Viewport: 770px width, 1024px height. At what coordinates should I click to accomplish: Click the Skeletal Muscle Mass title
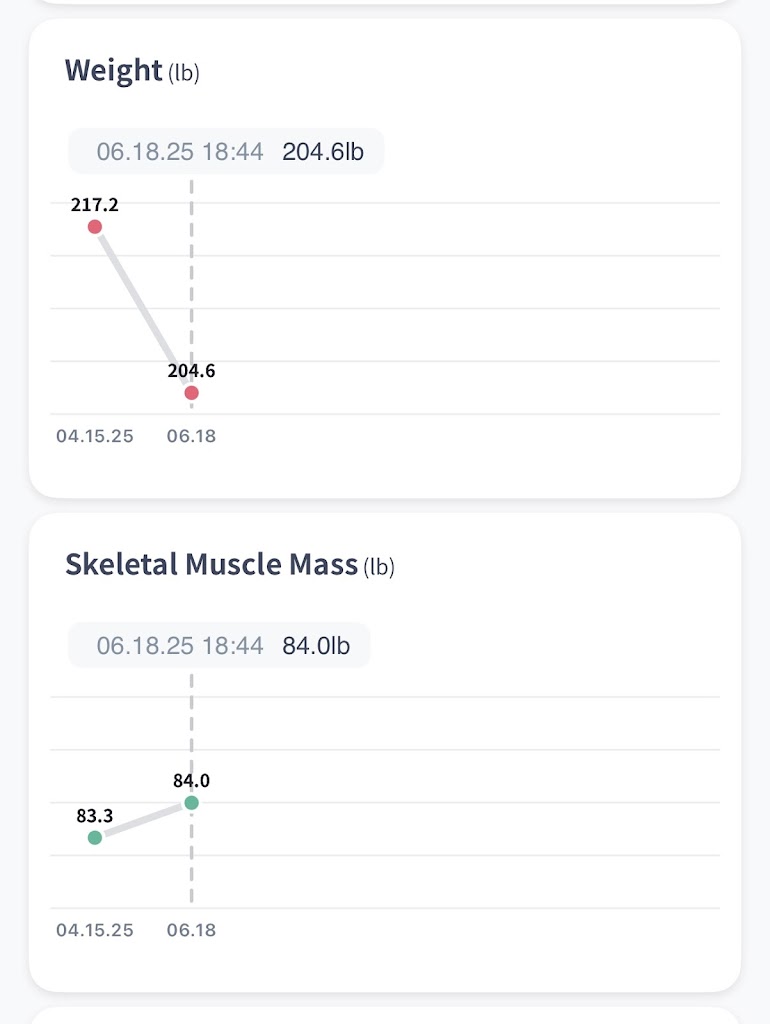[x=211, y=565]
